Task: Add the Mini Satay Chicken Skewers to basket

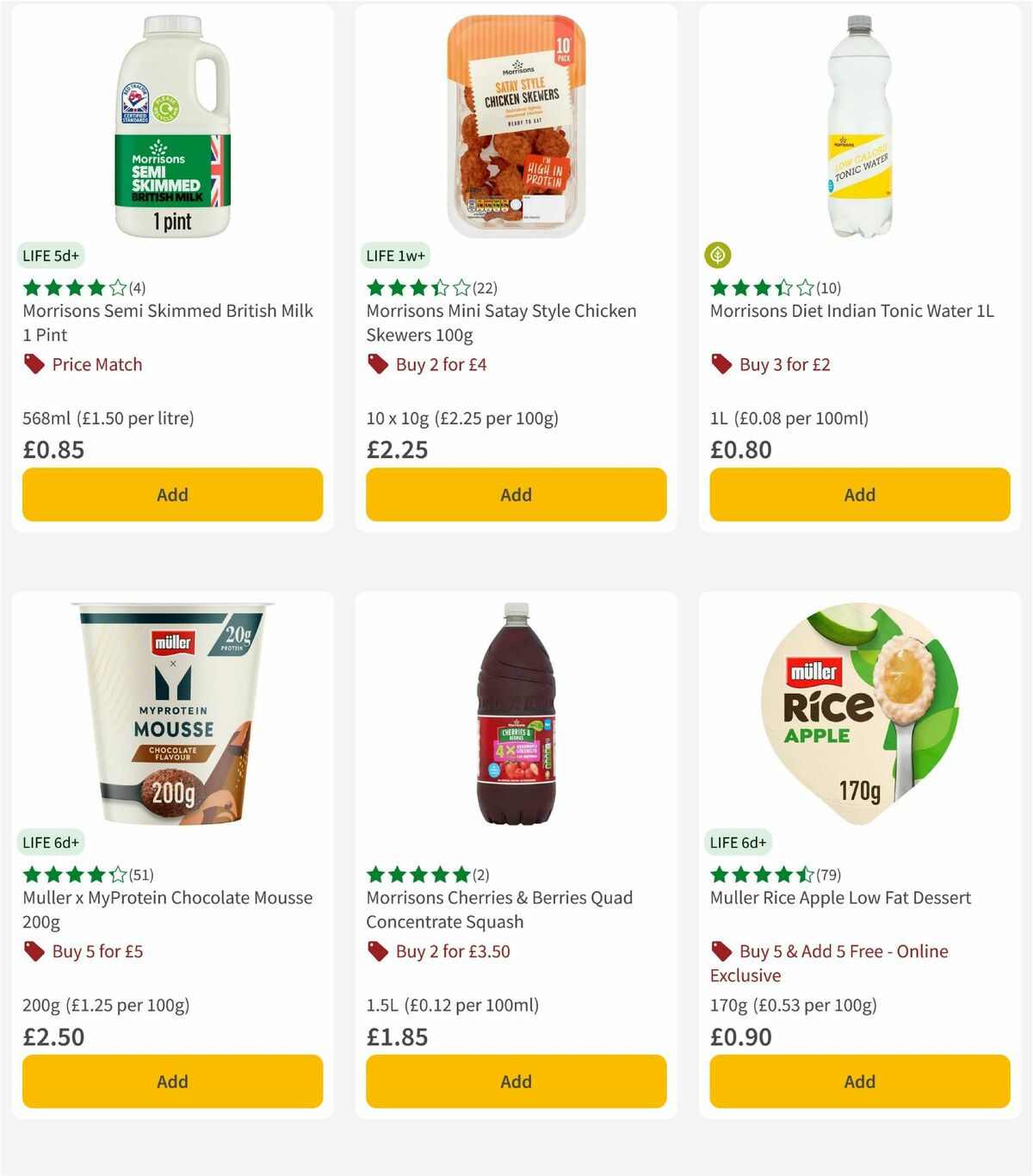Action: pos(515,494)
